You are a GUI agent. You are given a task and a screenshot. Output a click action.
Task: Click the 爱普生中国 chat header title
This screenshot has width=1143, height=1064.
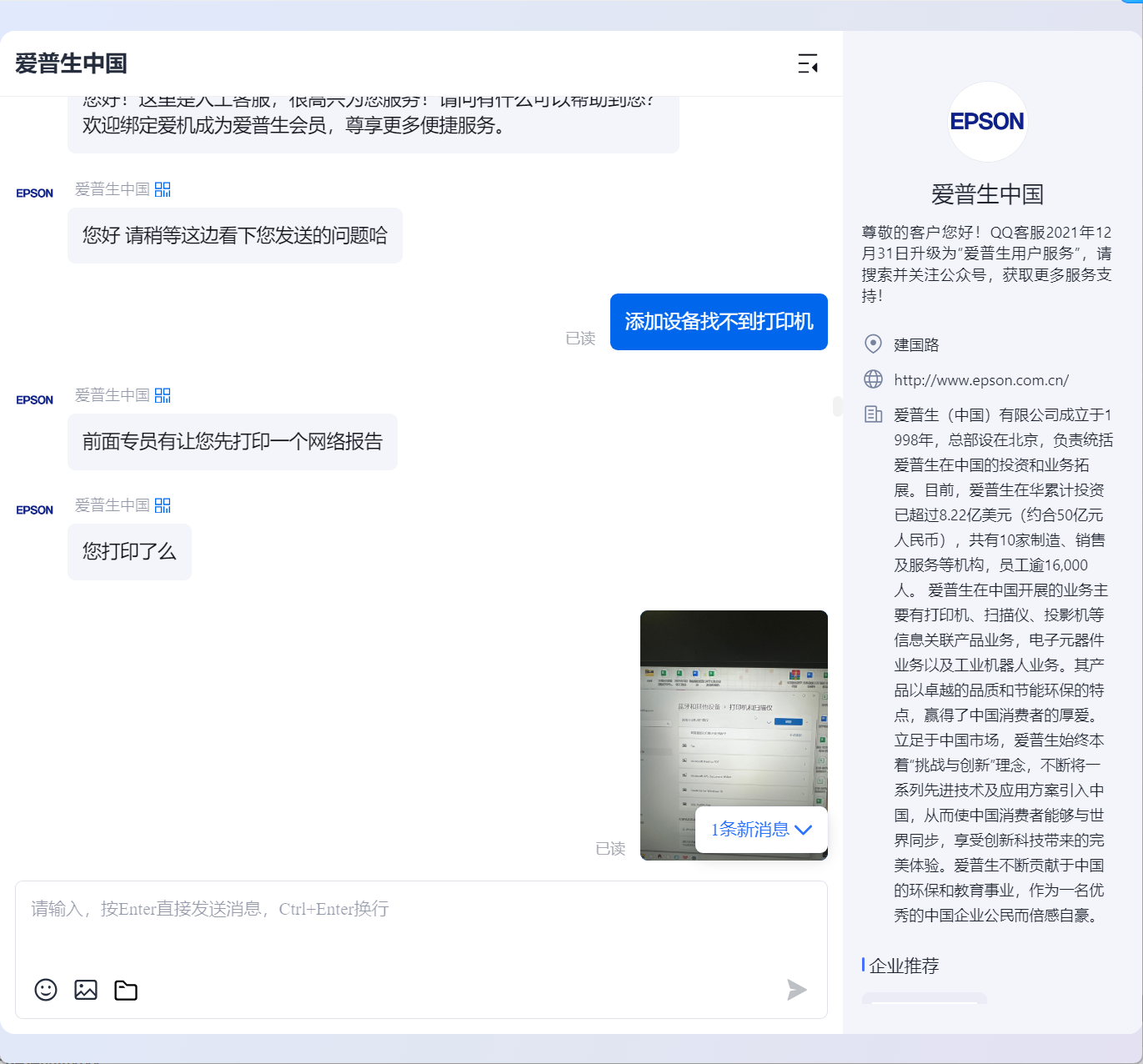coord(71,63)
